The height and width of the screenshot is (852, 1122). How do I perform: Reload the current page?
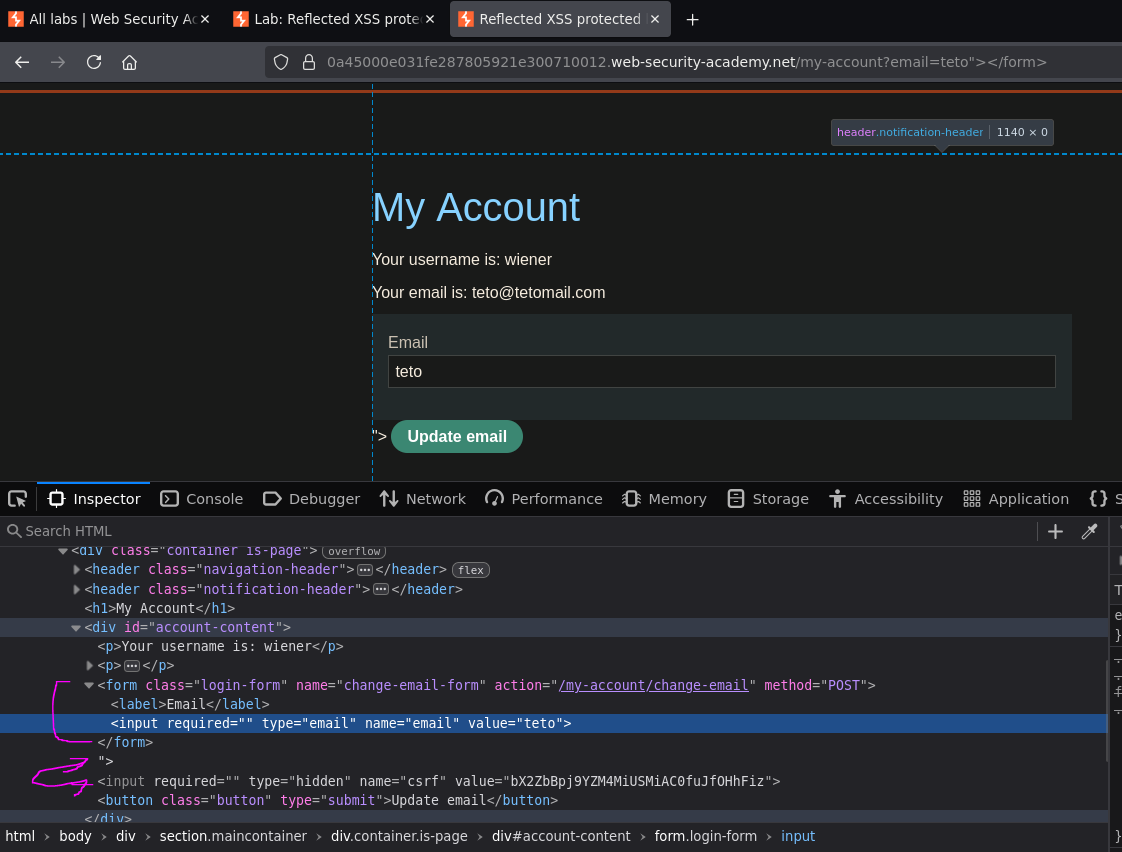(x=94, y=62)
